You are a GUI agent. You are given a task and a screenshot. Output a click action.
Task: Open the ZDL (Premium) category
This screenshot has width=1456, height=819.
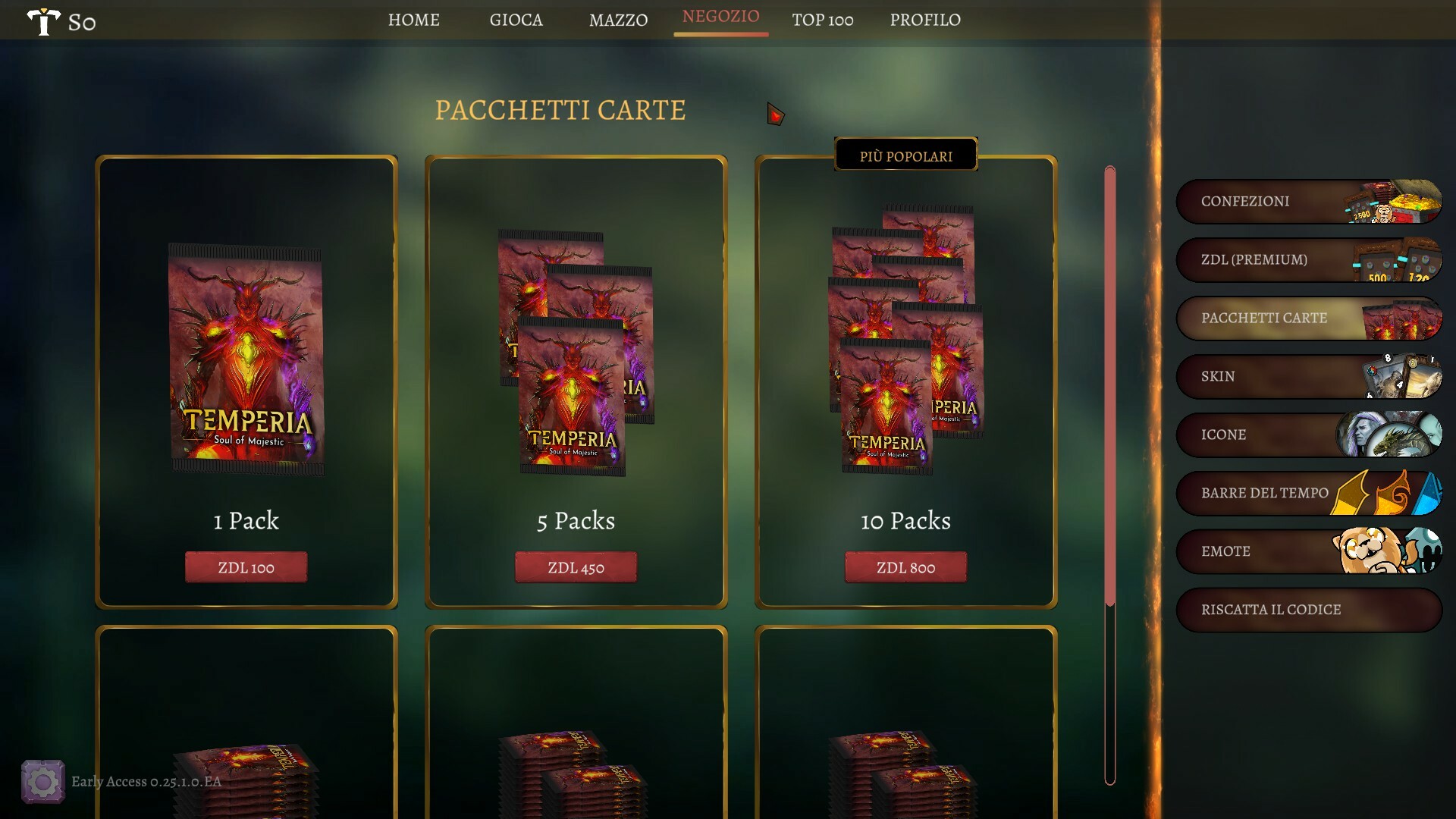[1309, 260]
